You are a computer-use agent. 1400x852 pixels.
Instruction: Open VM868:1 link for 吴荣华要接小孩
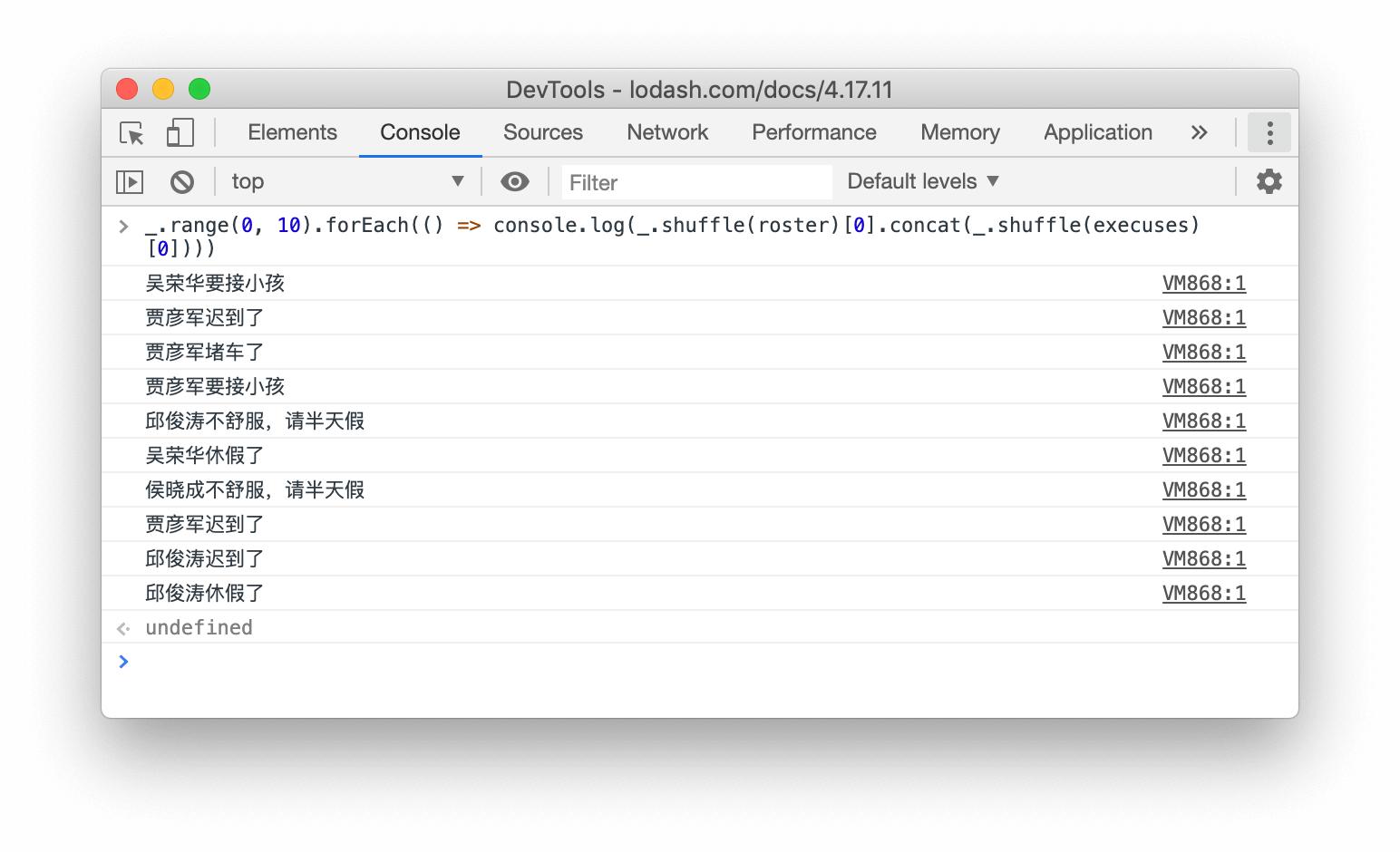click(x=1204, y=284)
